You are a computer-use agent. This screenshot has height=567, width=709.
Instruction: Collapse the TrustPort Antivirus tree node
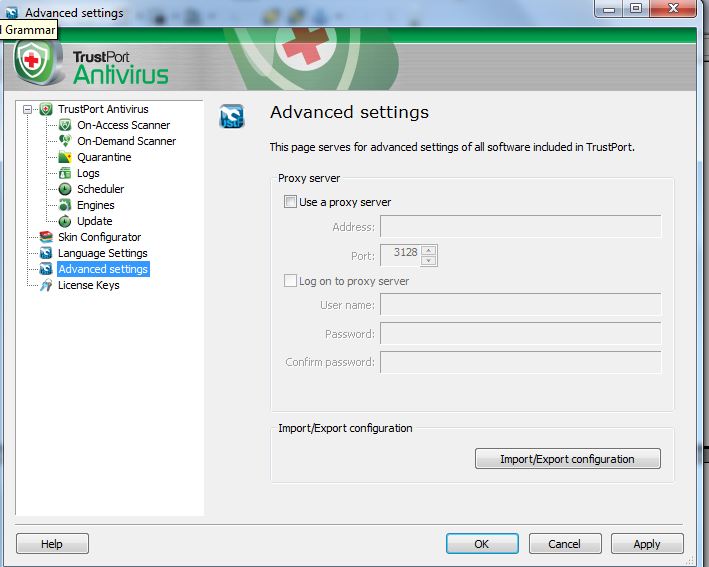27,109
